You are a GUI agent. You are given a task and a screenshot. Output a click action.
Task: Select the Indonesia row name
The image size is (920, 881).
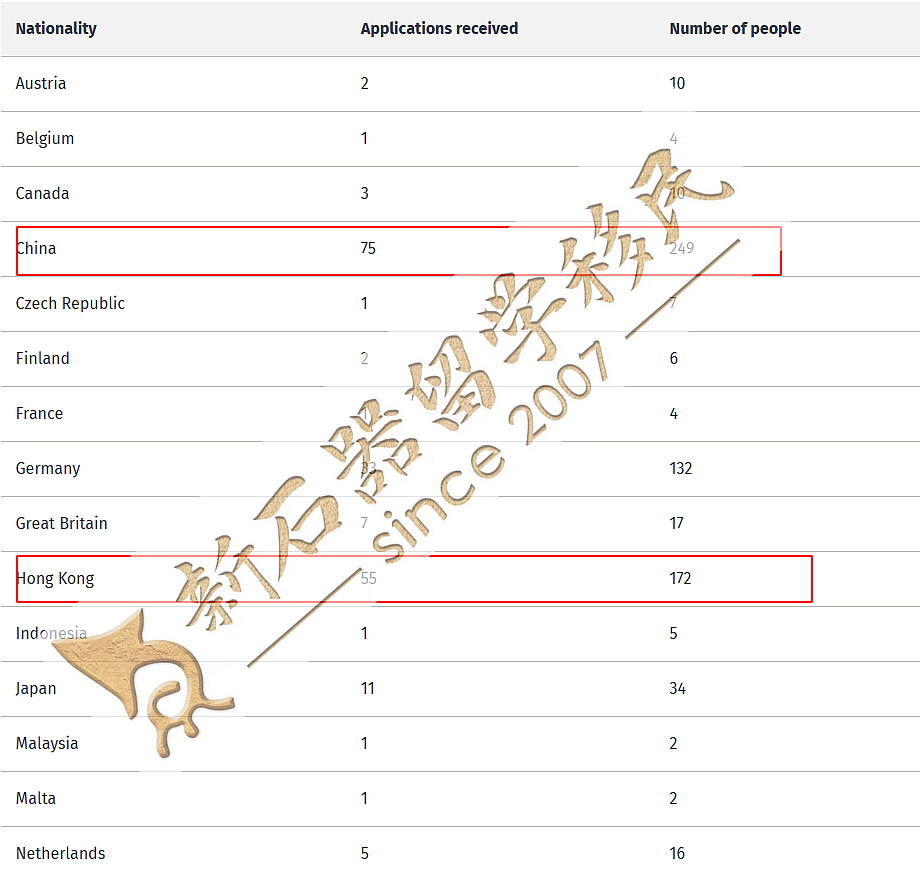pyautogui.click(x=51, y=633)
